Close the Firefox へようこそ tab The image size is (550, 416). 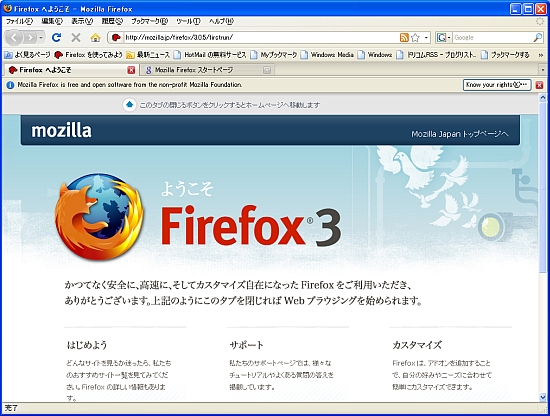(x=131, y=70)
